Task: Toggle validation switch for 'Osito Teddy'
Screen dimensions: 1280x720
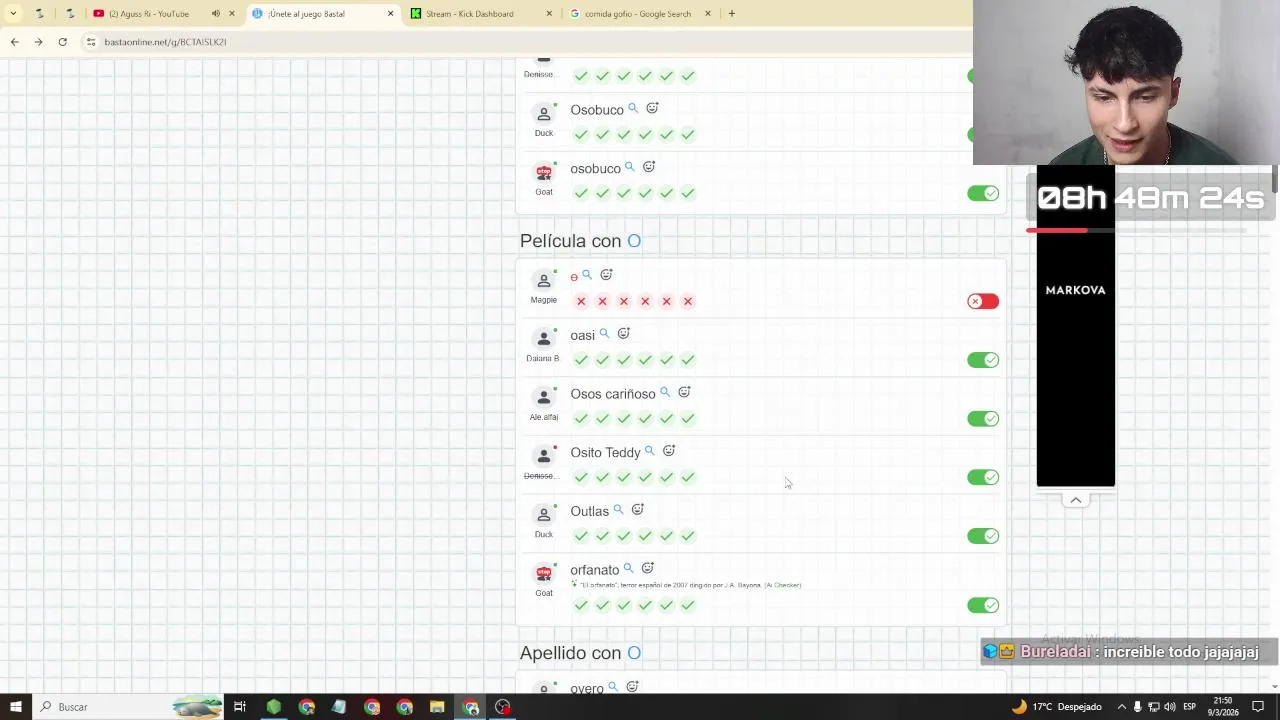Action: [983, 477]
